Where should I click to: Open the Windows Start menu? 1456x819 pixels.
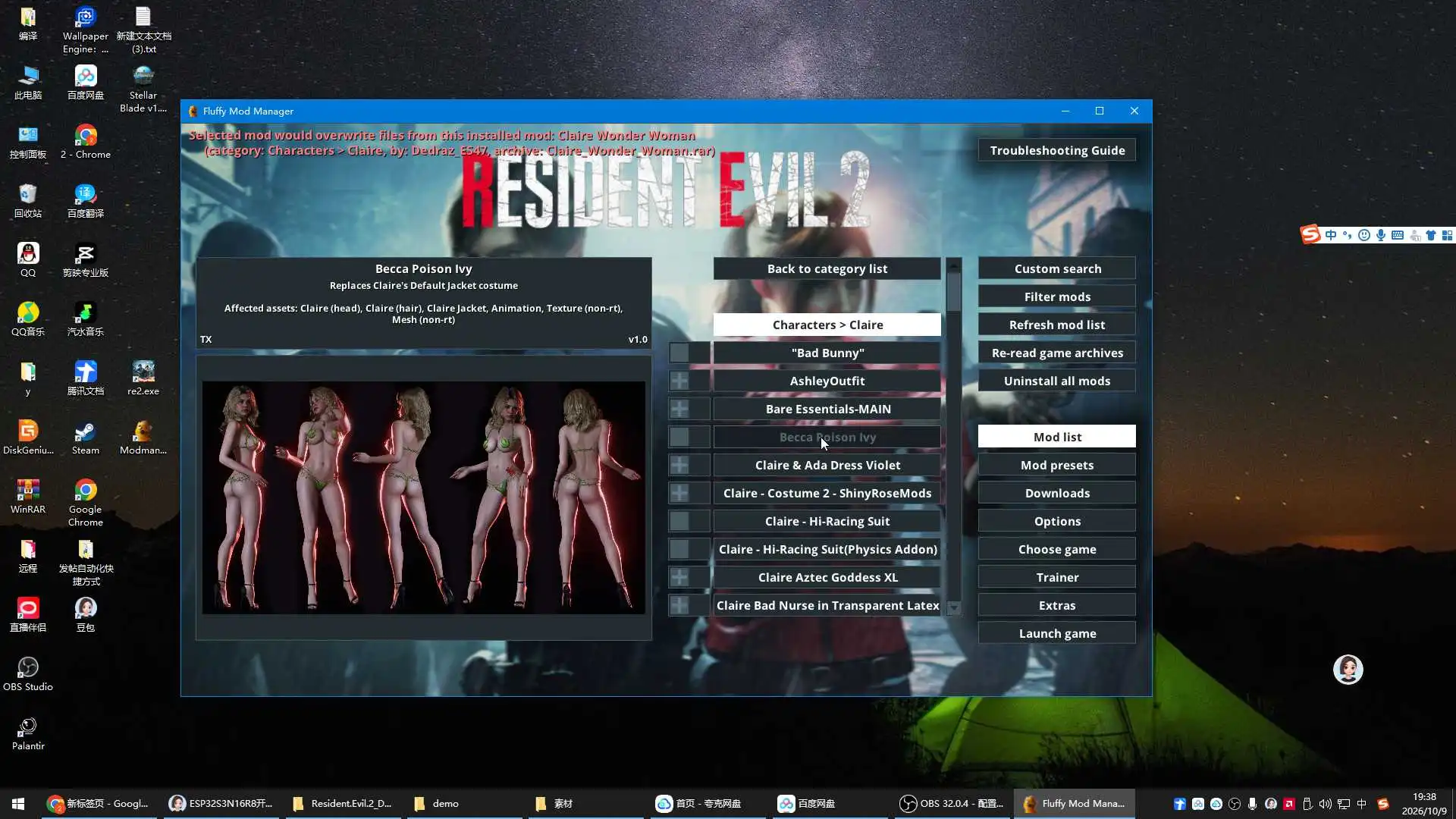pos(18,803)
